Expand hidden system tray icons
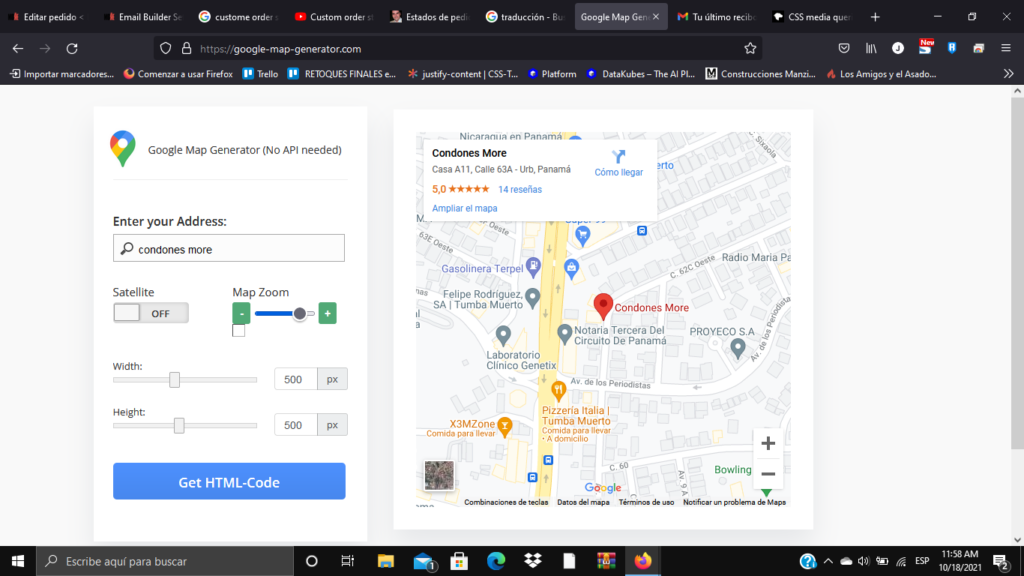Screen dimensions: 1024x576 pos(828,561)
